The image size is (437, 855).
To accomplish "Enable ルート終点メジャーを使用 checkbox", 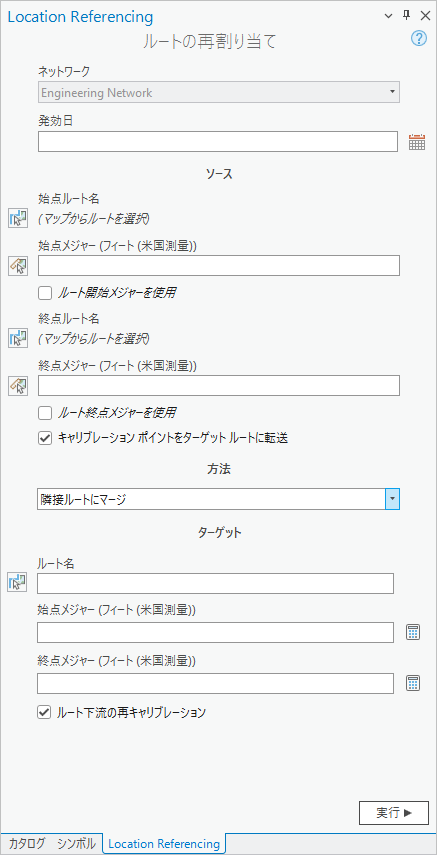I will pos(45,413).
